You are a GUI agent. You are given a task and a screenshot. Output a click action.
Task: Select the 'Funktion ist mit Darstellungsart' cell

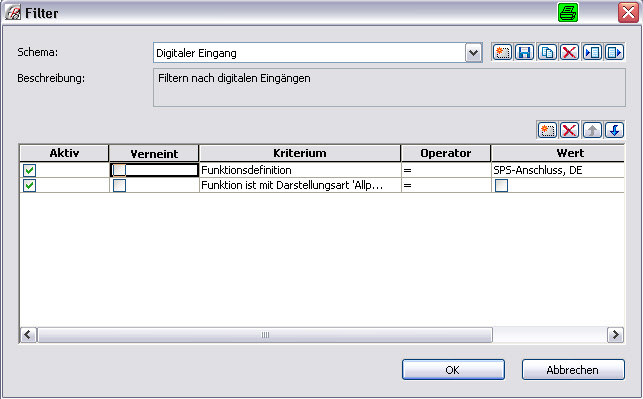click(x=300, y=185)
